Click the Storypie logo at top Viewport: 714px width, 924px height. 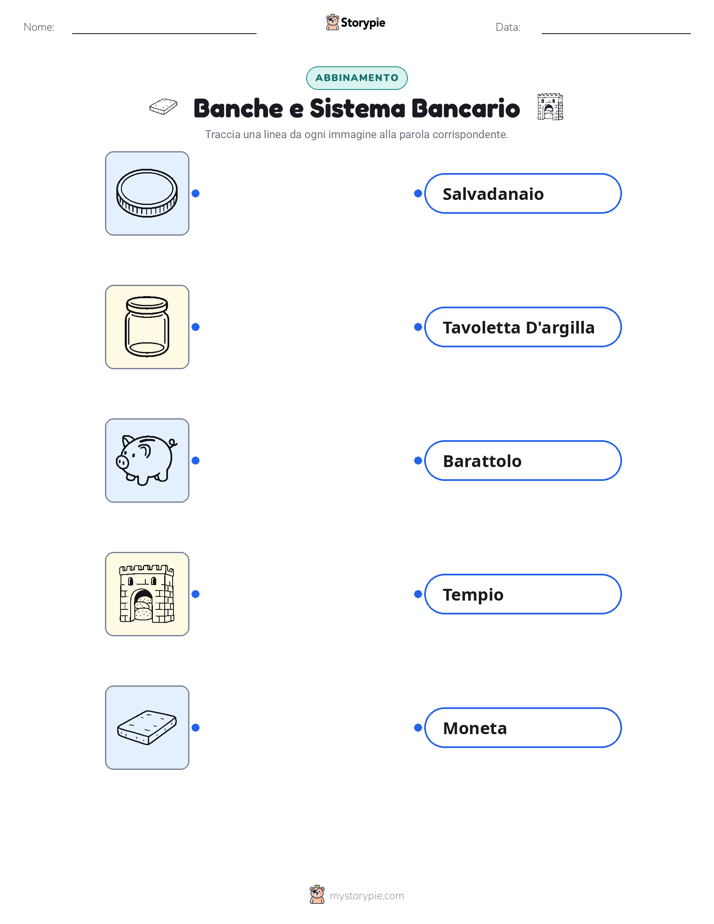(356, 22)
